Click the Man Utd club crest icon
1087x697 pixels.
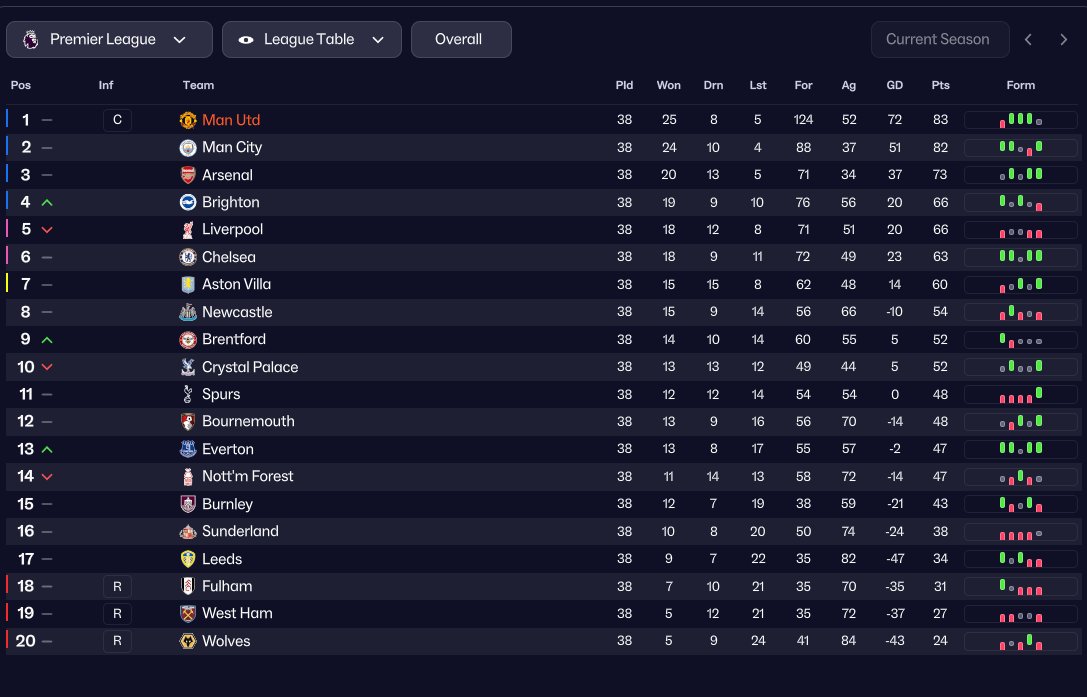[x=188, y=120]
